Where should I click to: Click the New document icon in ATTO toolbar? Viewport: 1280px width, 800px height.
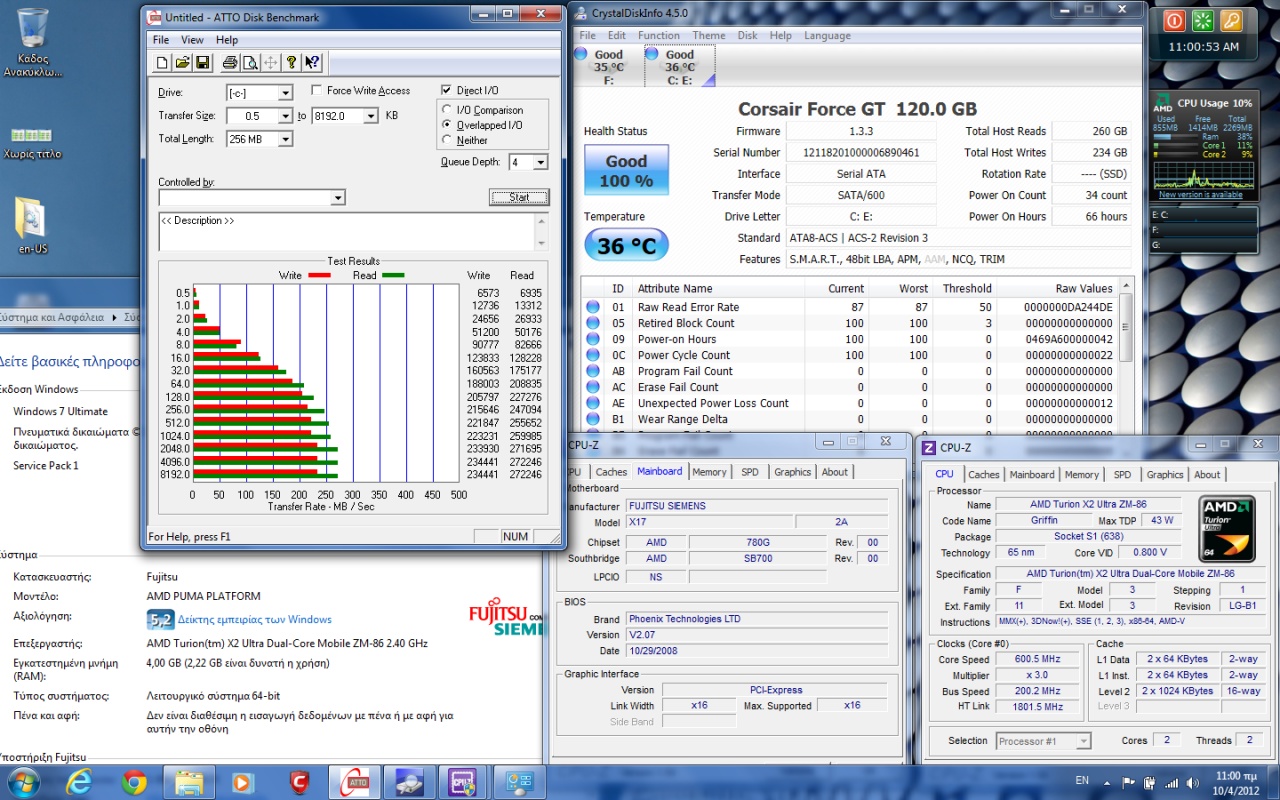163,63
